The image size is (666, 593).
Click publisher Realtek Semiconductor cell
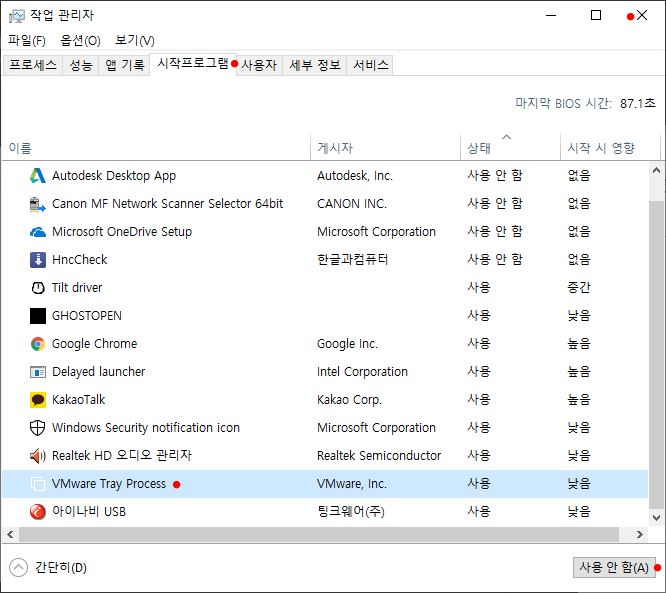(379, 456)
